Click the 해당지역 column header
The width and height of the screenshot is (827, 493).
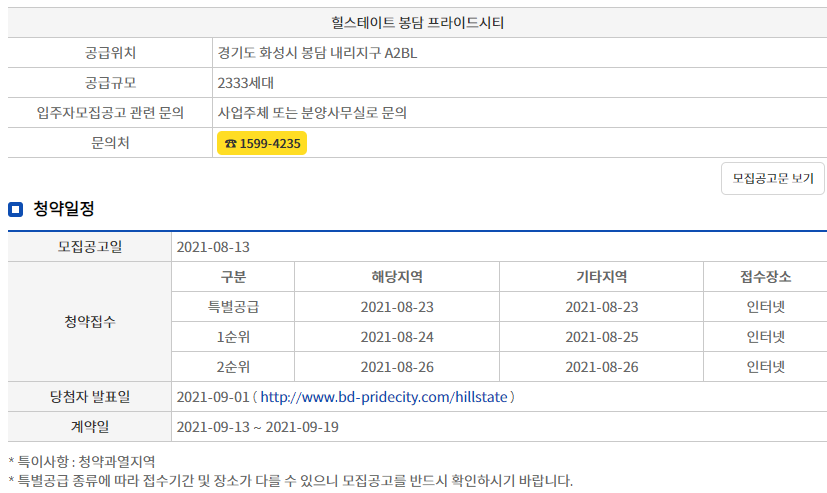pos(397,277)
